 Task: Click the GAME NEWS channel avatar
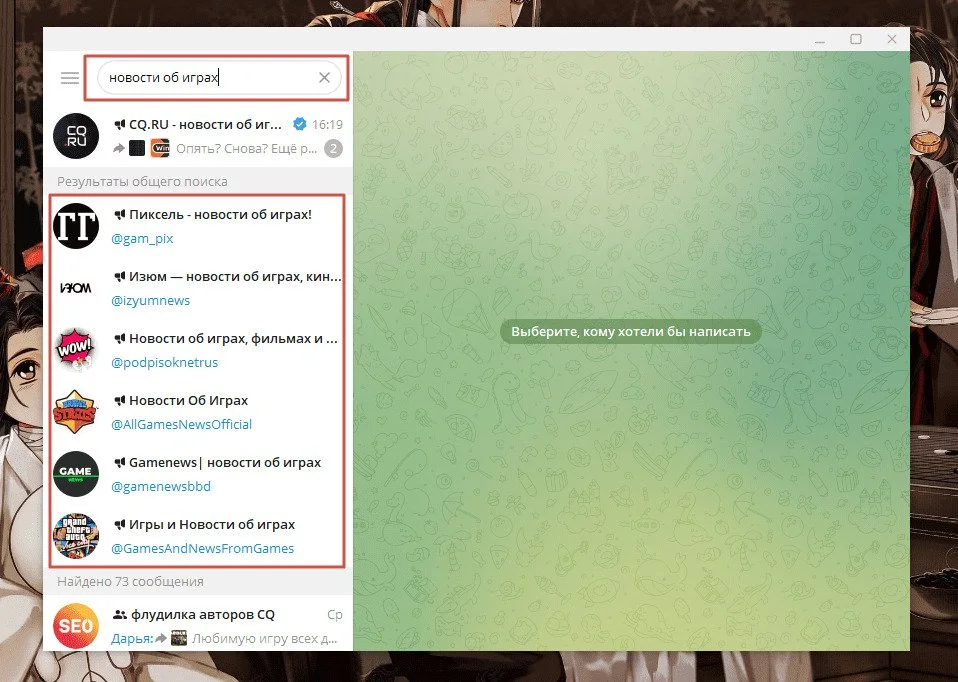pos(76,474)
